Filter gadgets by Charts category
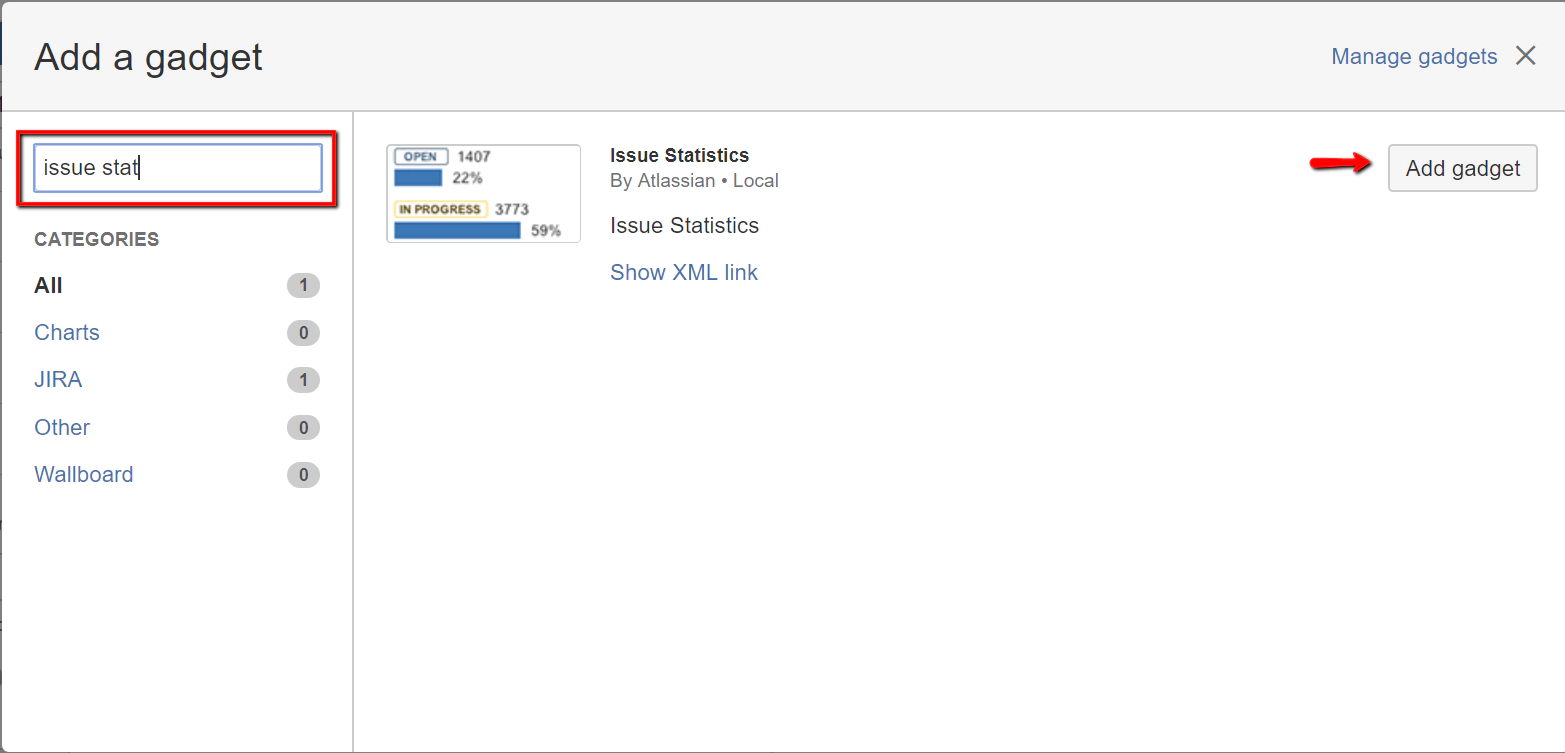The height and width of the screenshot is (753, 1565). click(x=67, y=333)
